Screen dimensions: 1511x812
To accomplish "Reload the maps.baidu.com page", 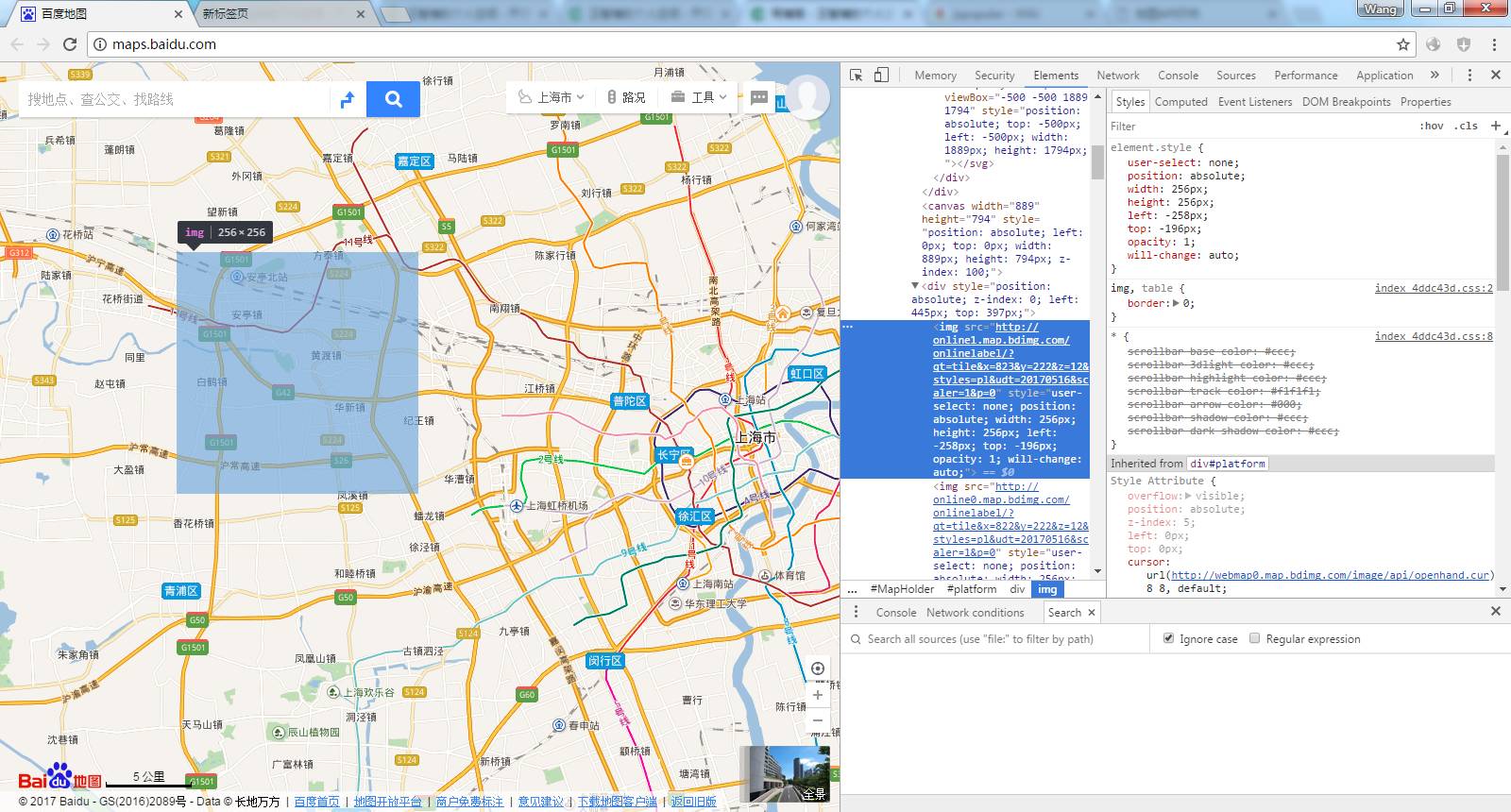I will click(70, 44).
